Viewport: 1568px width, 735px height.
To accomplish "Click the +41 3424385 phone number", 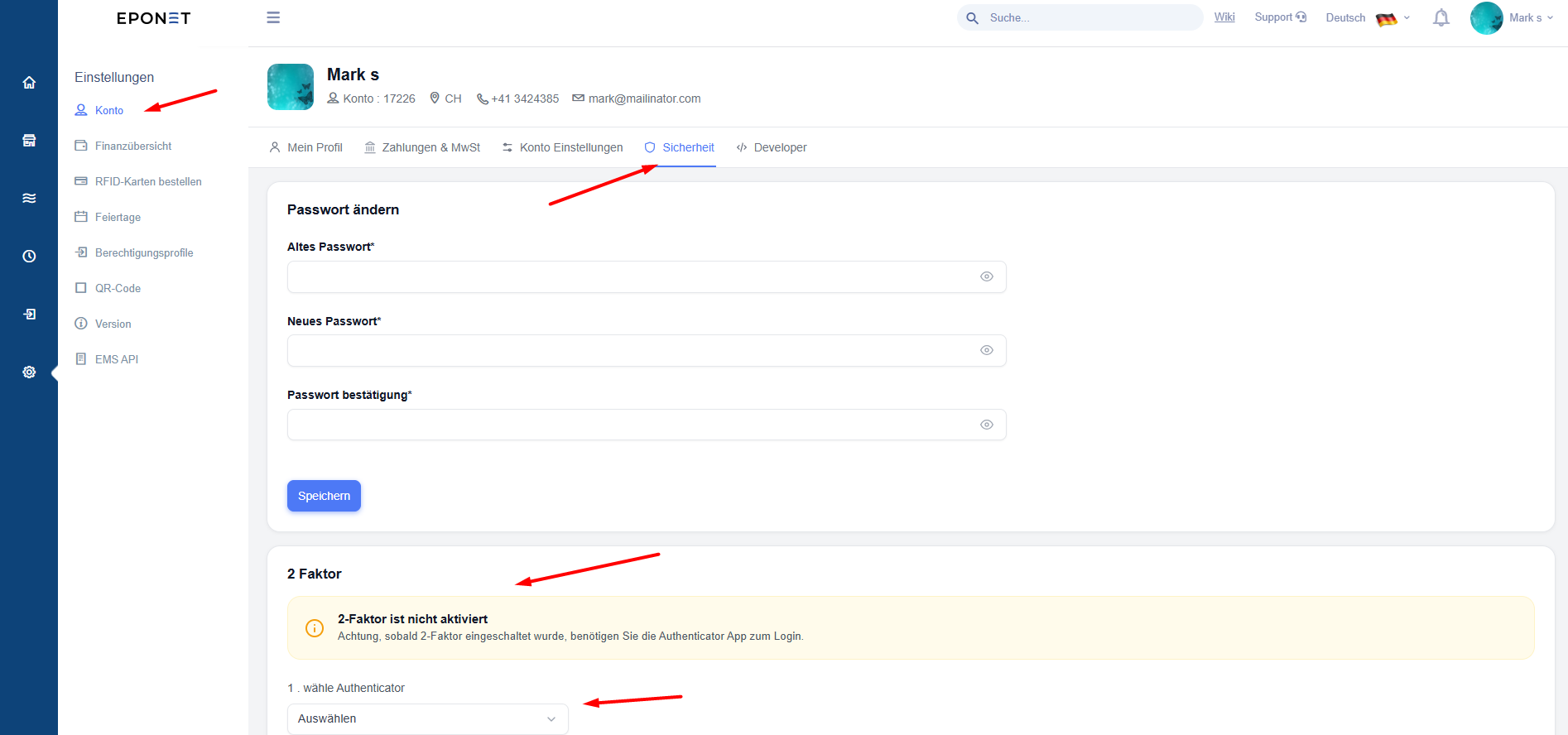I will [525, 98].
